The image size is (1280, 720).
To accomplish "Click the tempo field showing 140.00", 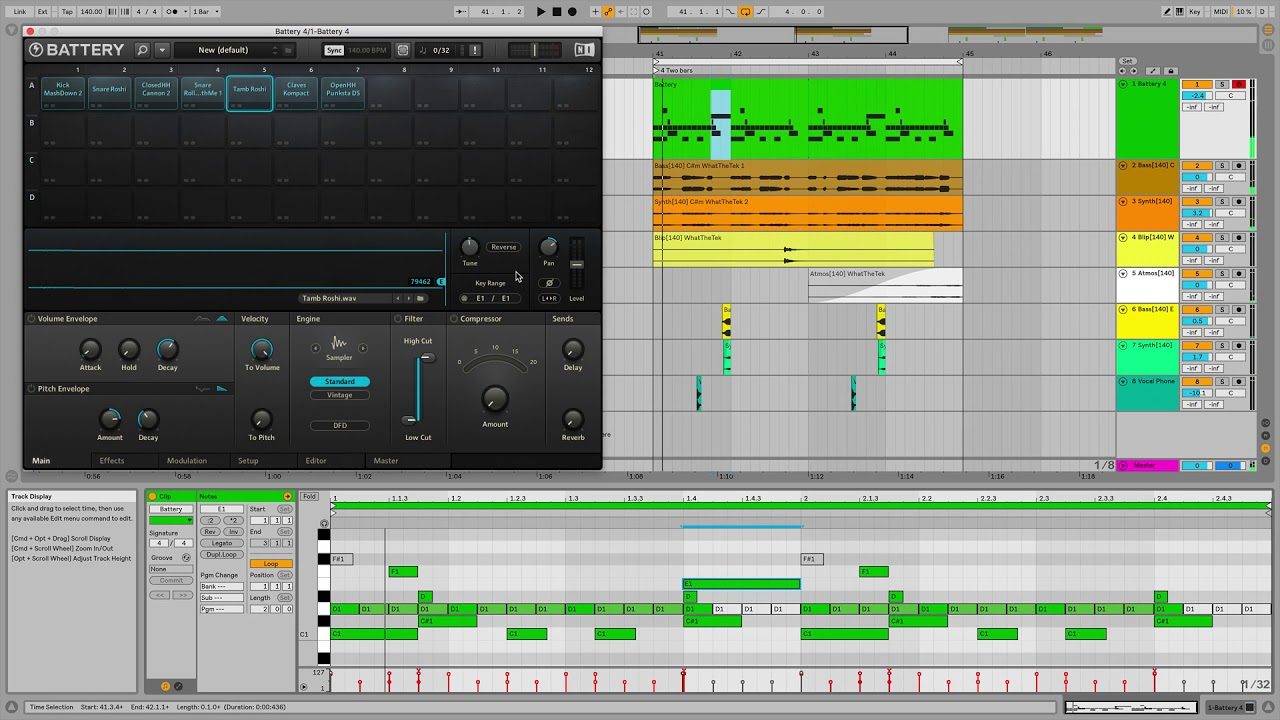I will click(91, 12).
